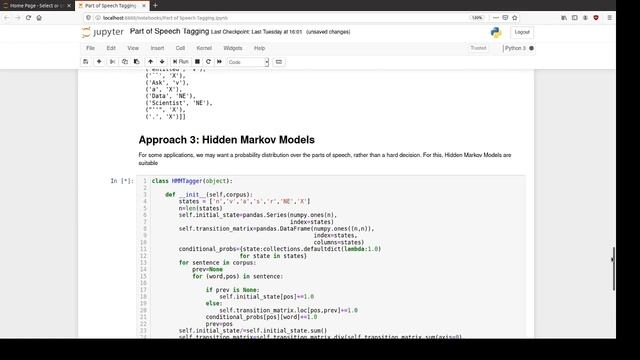
Task: Click the notebook title Part of Speech Tagging
Action: coord(169,31)
